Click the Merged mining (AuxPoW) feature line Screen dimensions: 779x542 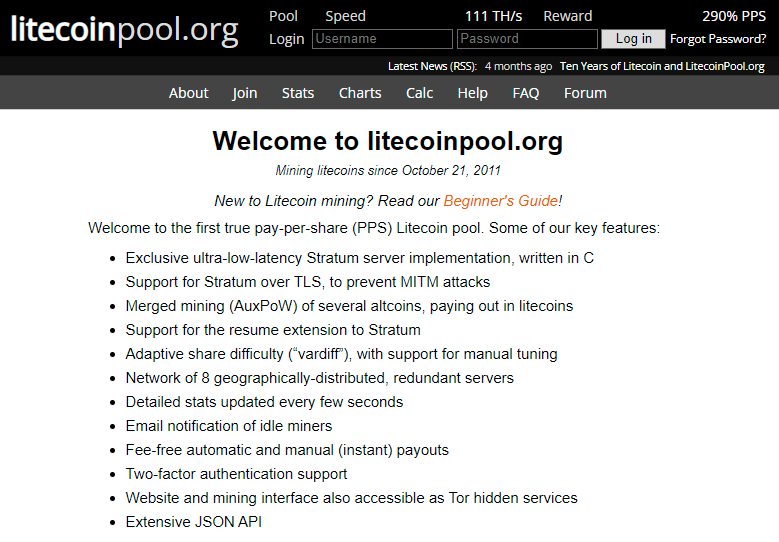click(x=349, y=306)
